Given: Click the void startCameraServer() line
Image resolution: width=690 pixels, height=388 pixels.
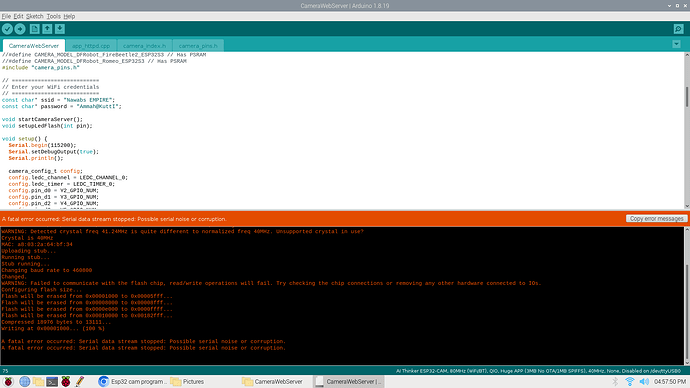Looking at the screenshot, I should pyautogui.click(x=42, y=119).
